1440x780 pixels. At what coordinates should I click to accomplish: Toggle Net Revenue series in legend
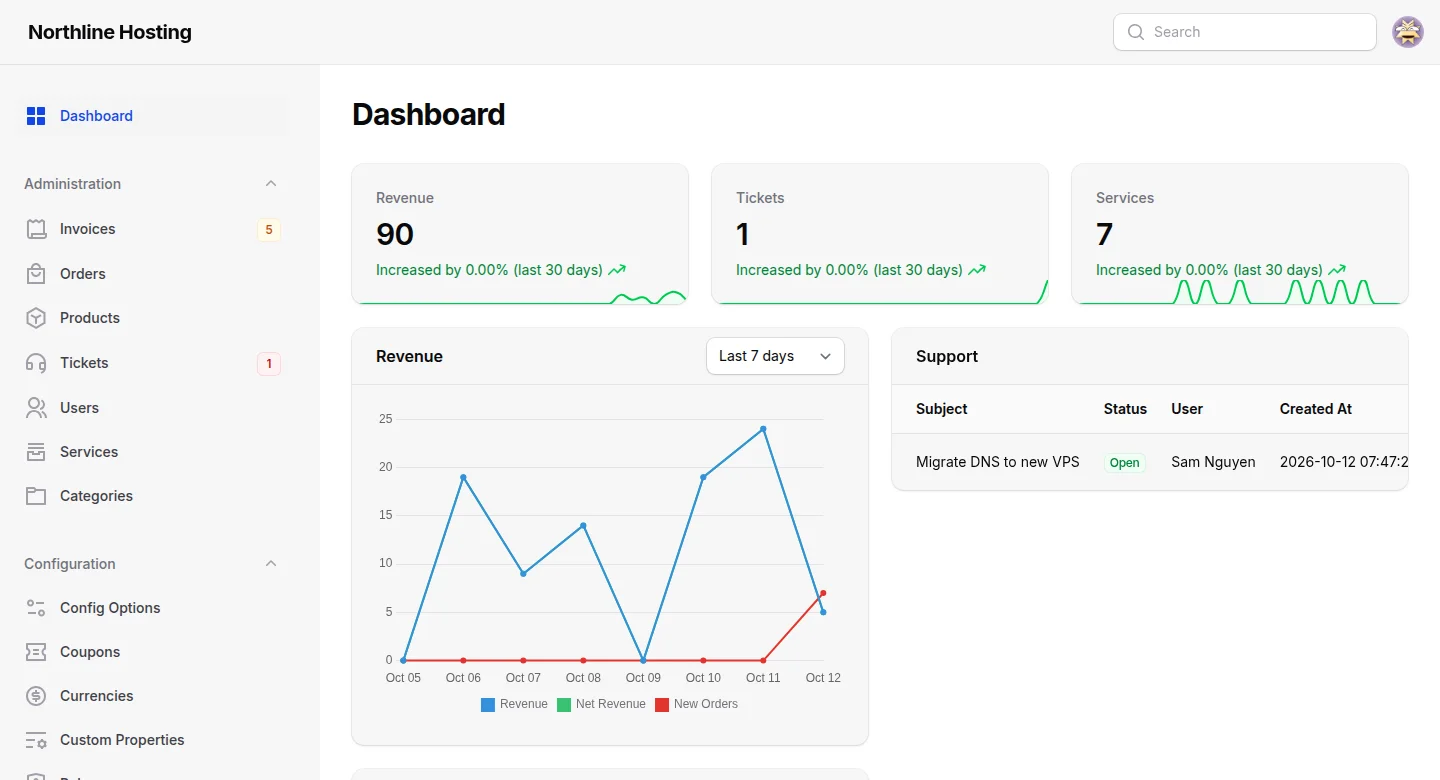(x=601, y=704)
